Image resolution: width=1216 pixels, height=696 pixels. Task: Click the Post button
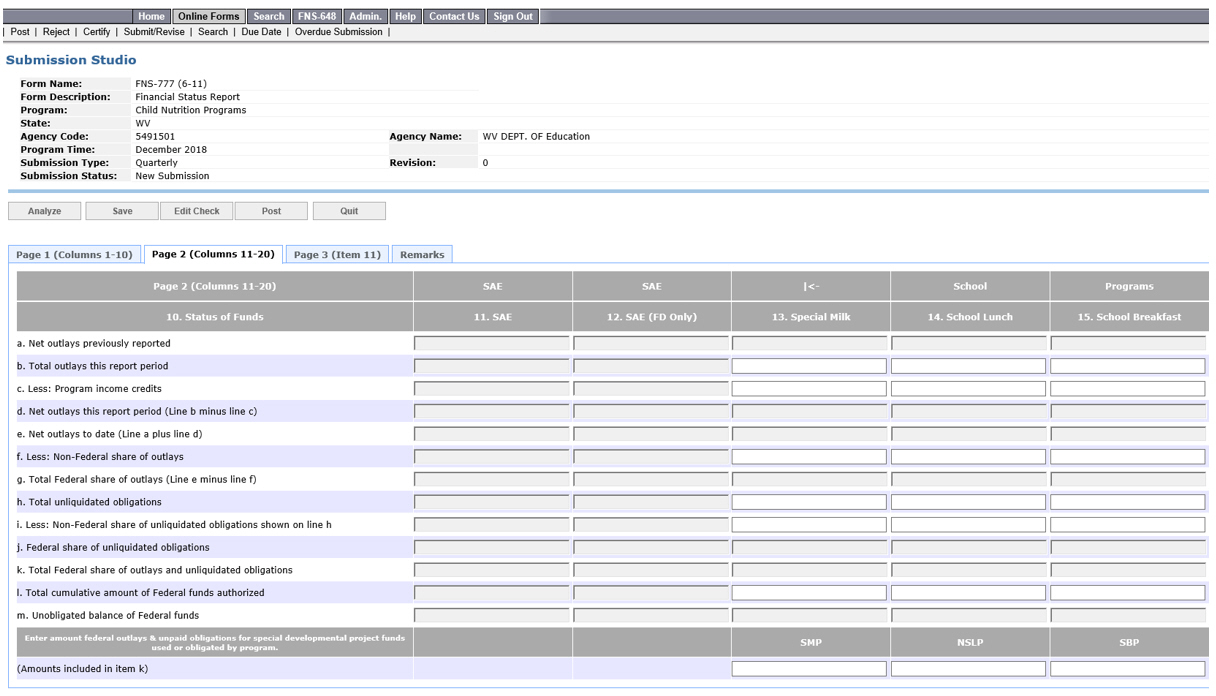point(271,211)
